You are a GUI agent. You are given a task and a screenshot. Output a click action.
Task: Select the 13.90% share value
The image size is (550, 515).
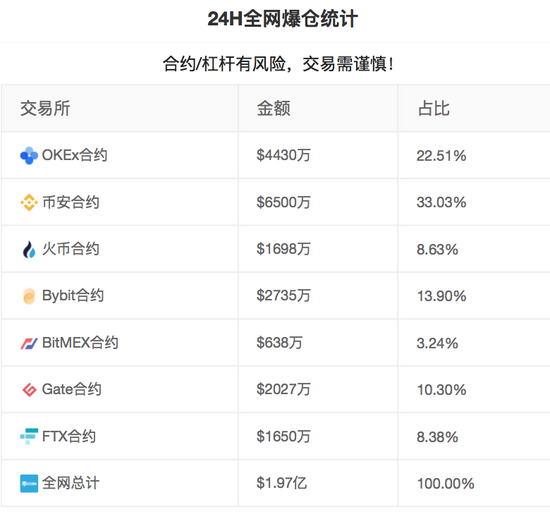pos(441,296)
